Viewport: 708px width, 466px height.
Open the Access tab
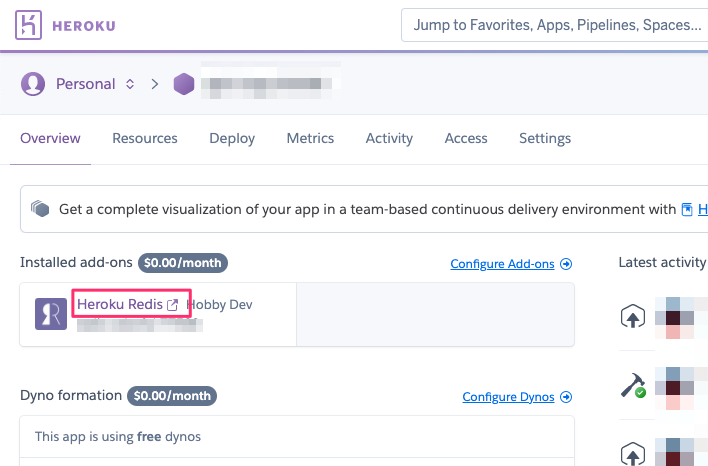click(x=466, y=138)
